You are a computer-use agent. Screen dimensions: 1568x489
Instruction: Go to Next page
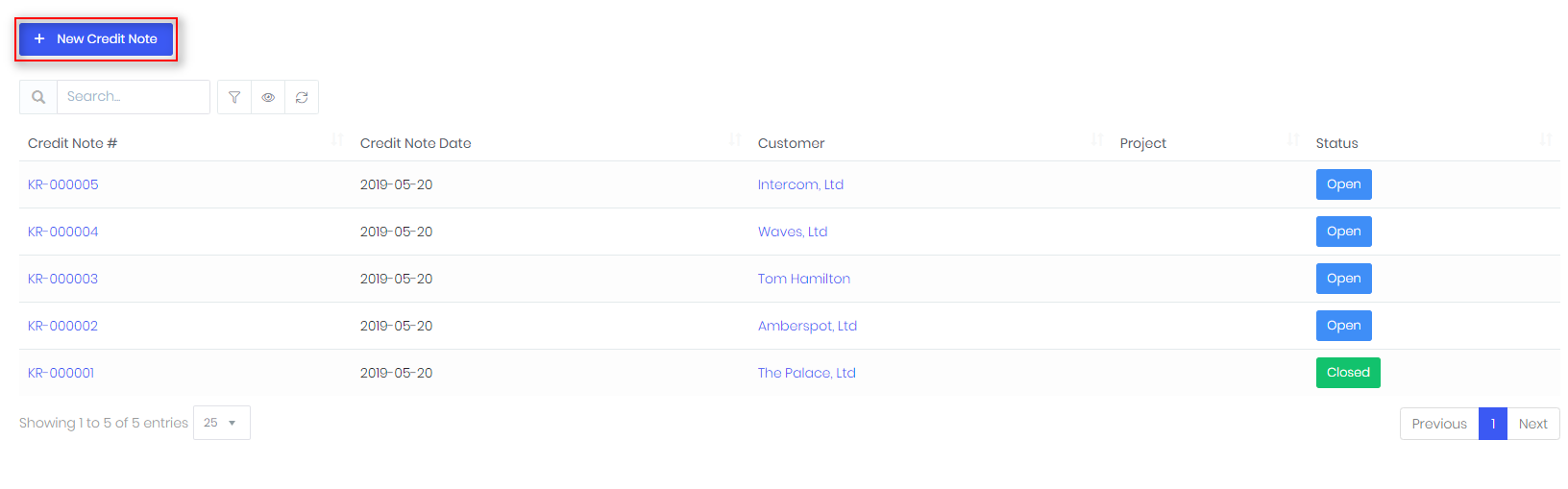[x=1533, y=424]
